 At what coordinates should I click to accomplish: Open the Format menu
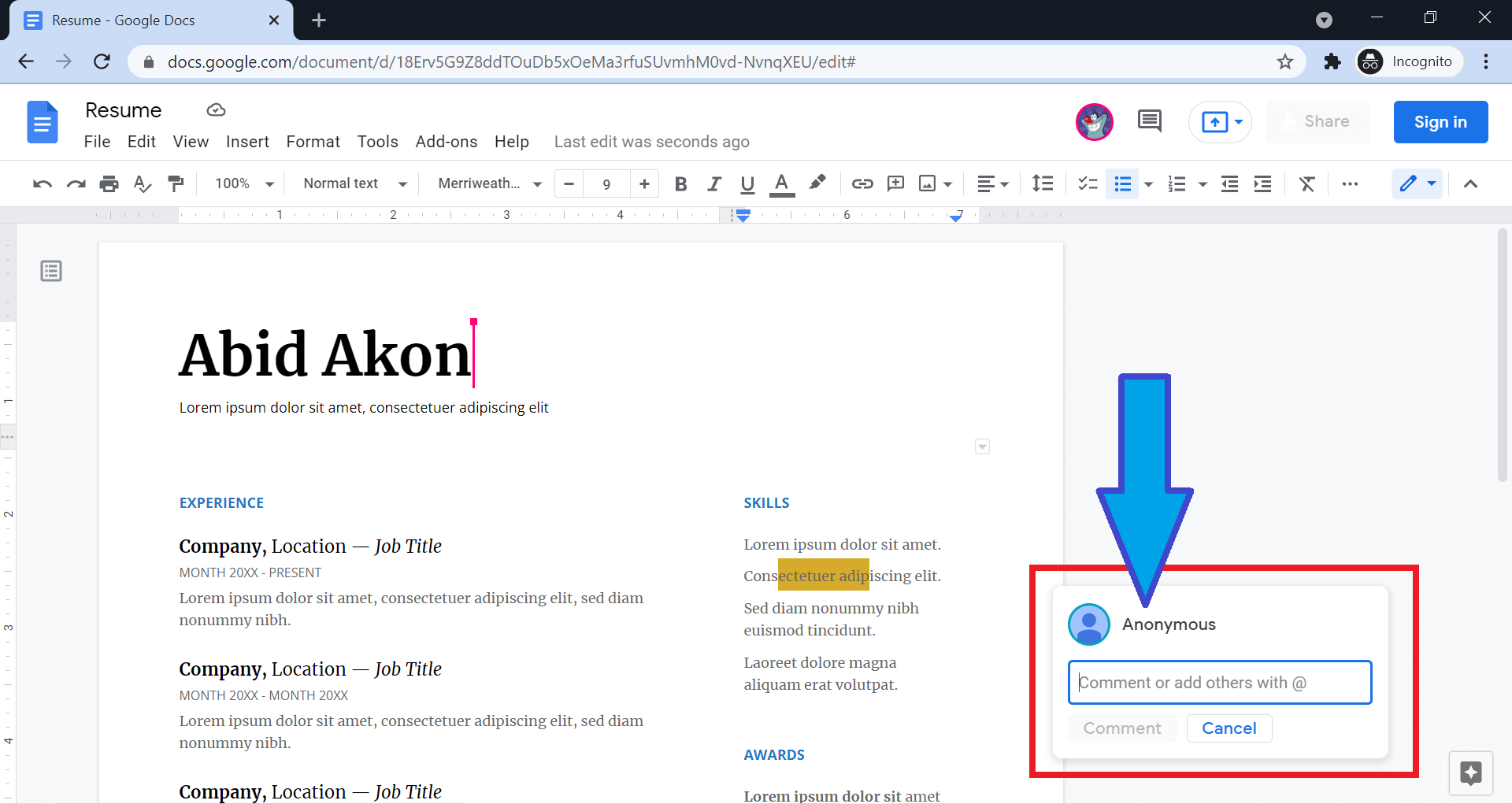[313, 142]
